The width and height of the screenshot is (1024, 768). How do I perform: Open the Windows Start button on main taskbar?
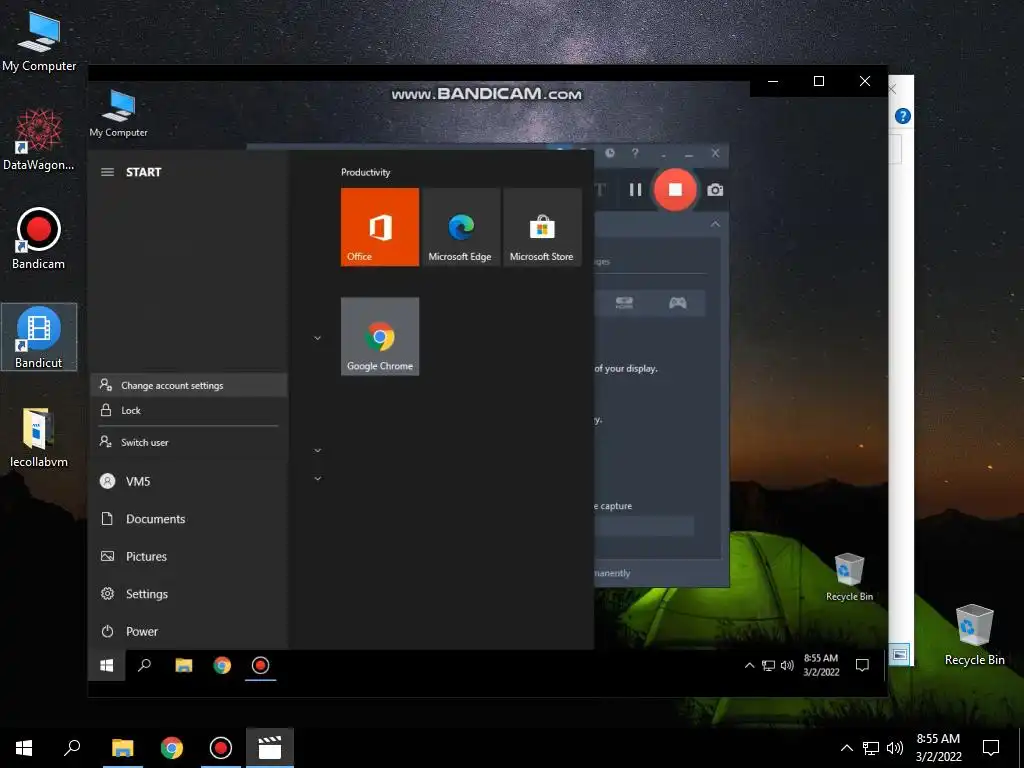pyautogui.click(x=24, y=748)
